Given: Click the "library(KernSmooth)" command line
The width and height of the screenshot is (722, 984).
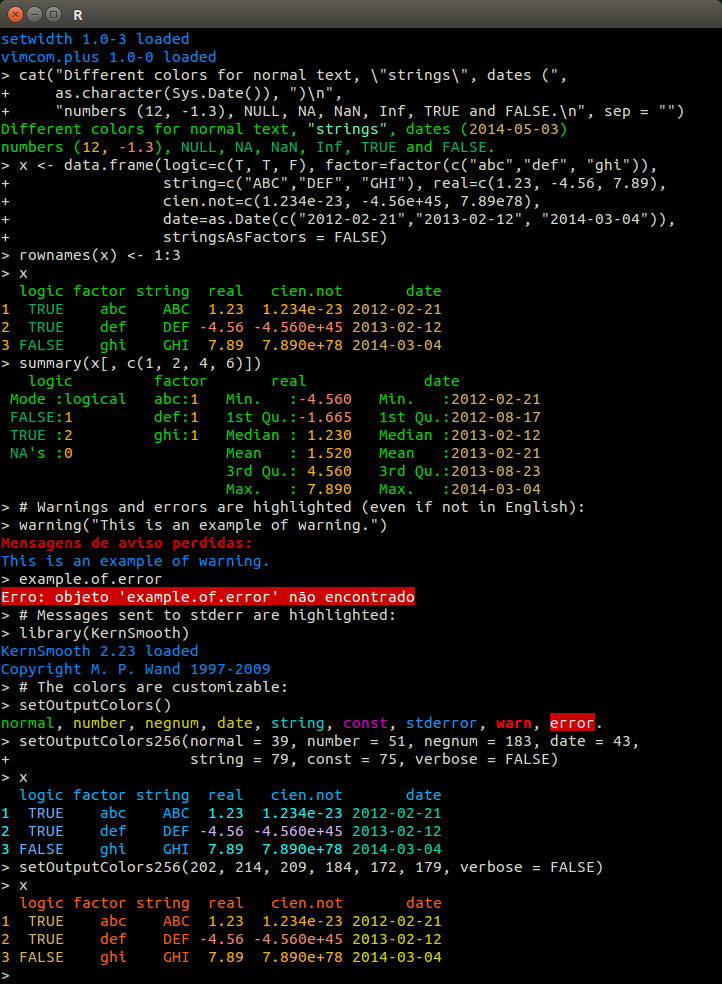Looking at the screenshot, I should [104, 633].
